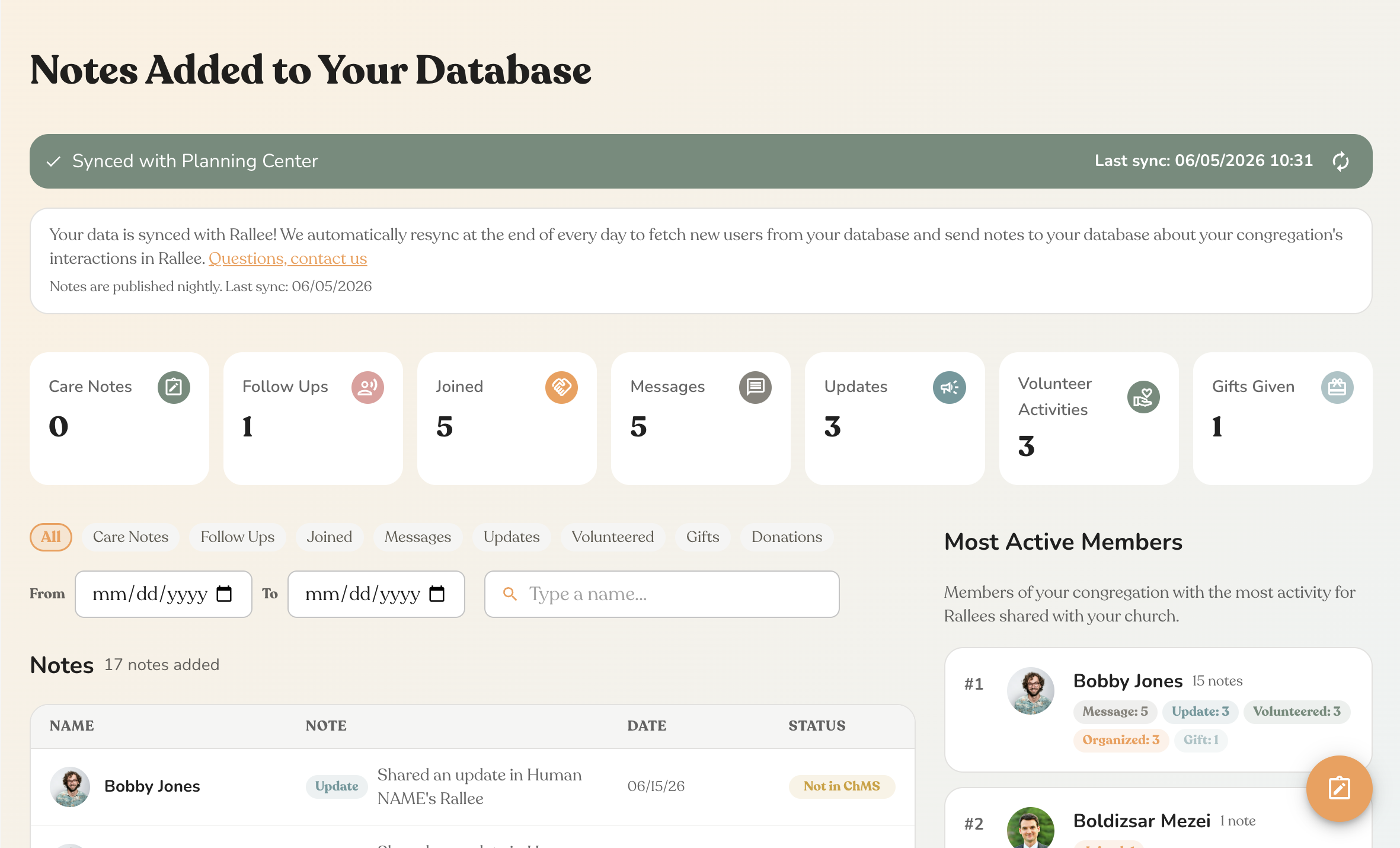The width and height of the screenshot is (1400, 848).
Task: Click Bobby Jones name in Most Active Members
Action: click(1128, 681)
